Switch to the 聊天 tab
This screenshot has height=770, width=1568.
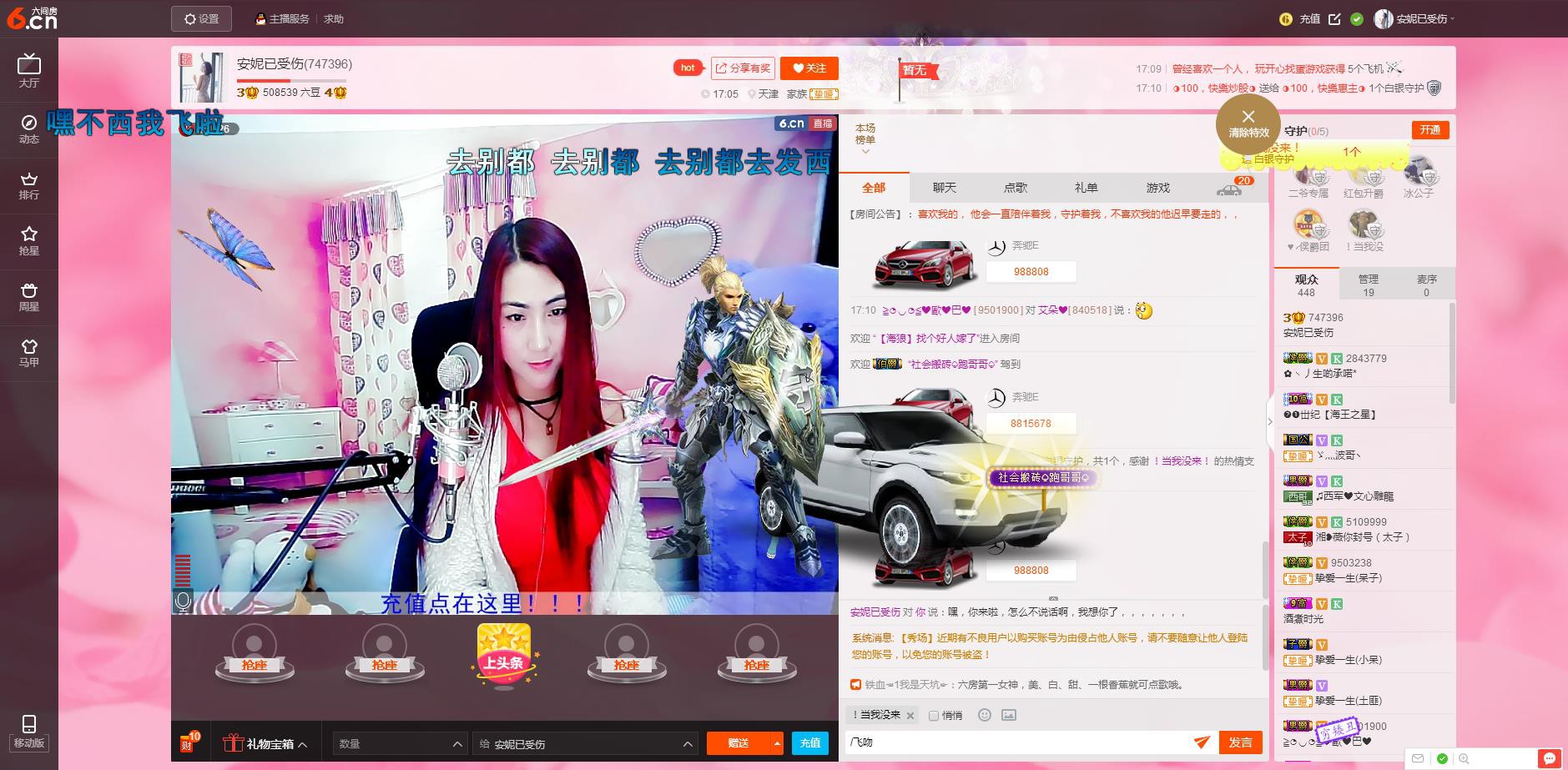click(x=945, y=188)
